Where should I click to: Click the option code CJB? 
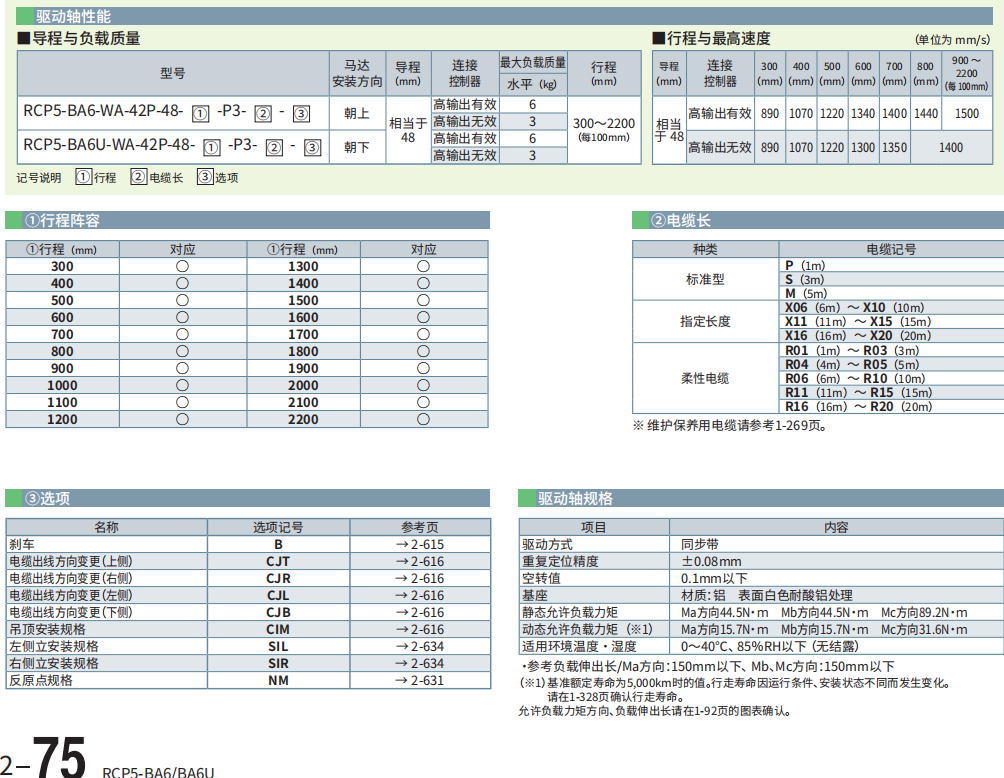point(278,613)
